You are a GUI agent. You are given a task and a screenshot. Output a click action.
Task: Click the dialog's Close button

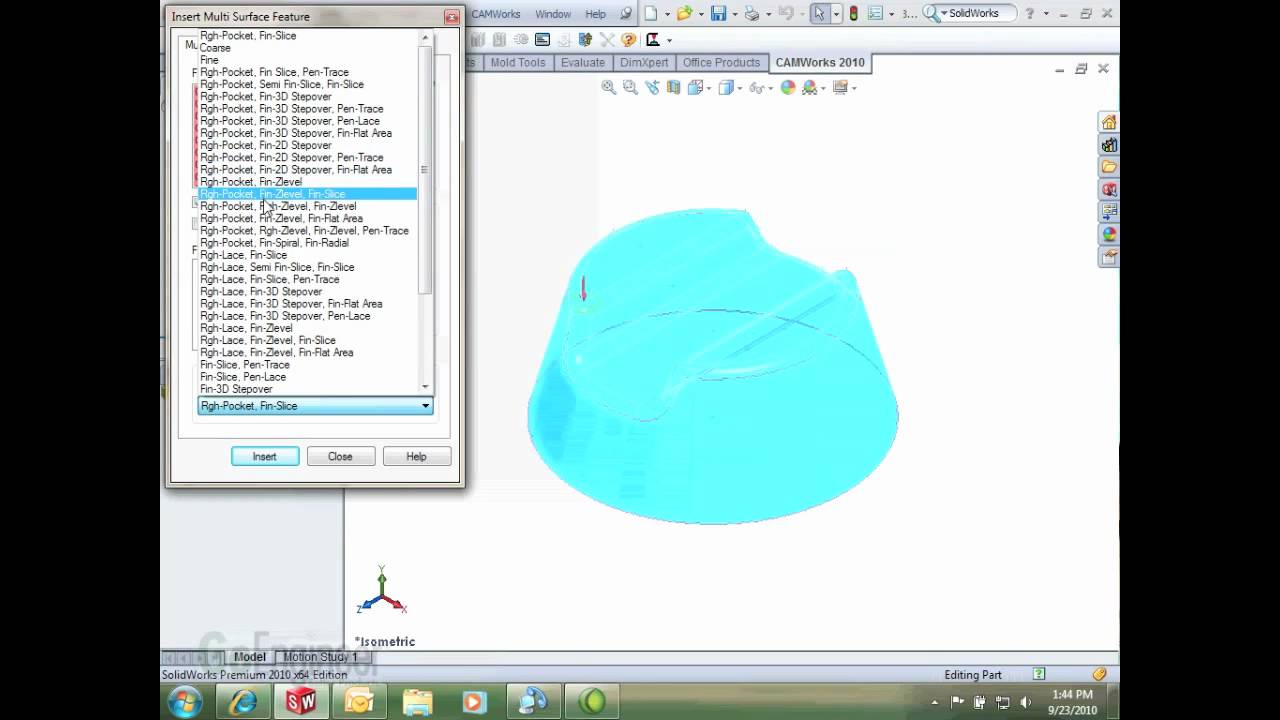(340, 456)
